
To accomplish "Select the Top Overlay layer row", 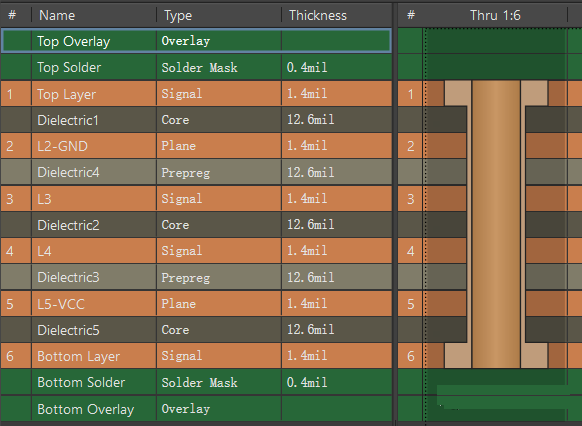I will point(196,41).
